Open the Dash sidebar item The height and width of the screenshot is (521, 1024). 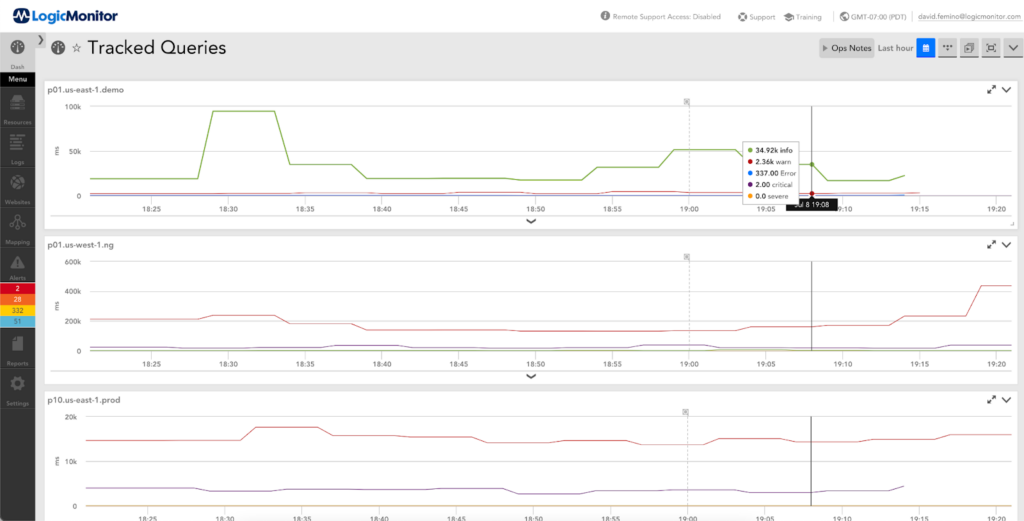click(x=18, y=52)
